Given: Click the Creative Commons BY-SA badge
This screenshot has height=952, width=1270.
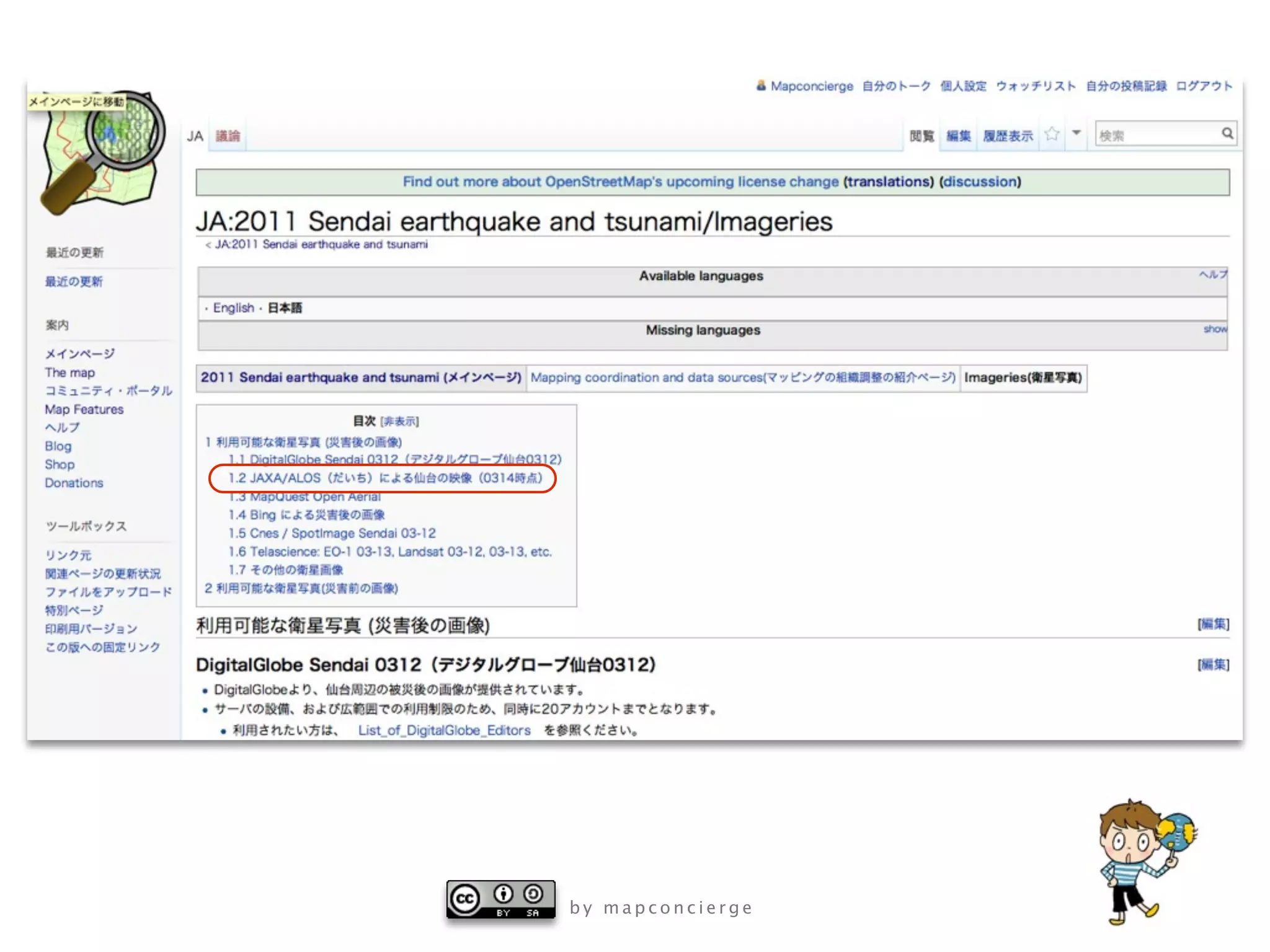Looking at the screenshot, I should click(500, 899).
